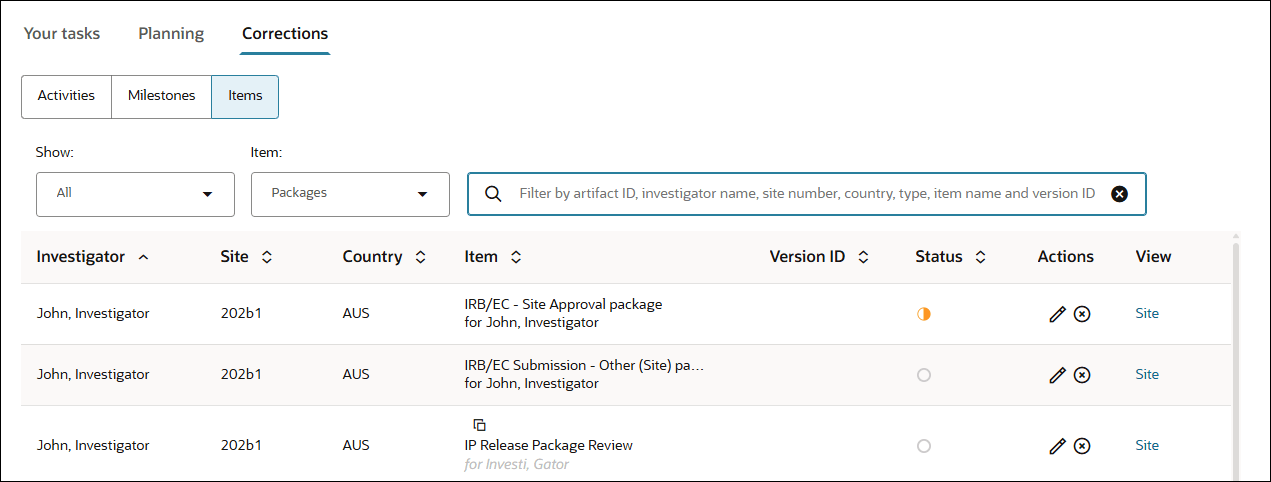The height and width of the screenshot is (482, 1271).
Task: Select the Activities segment
Action: pos(66,97)
